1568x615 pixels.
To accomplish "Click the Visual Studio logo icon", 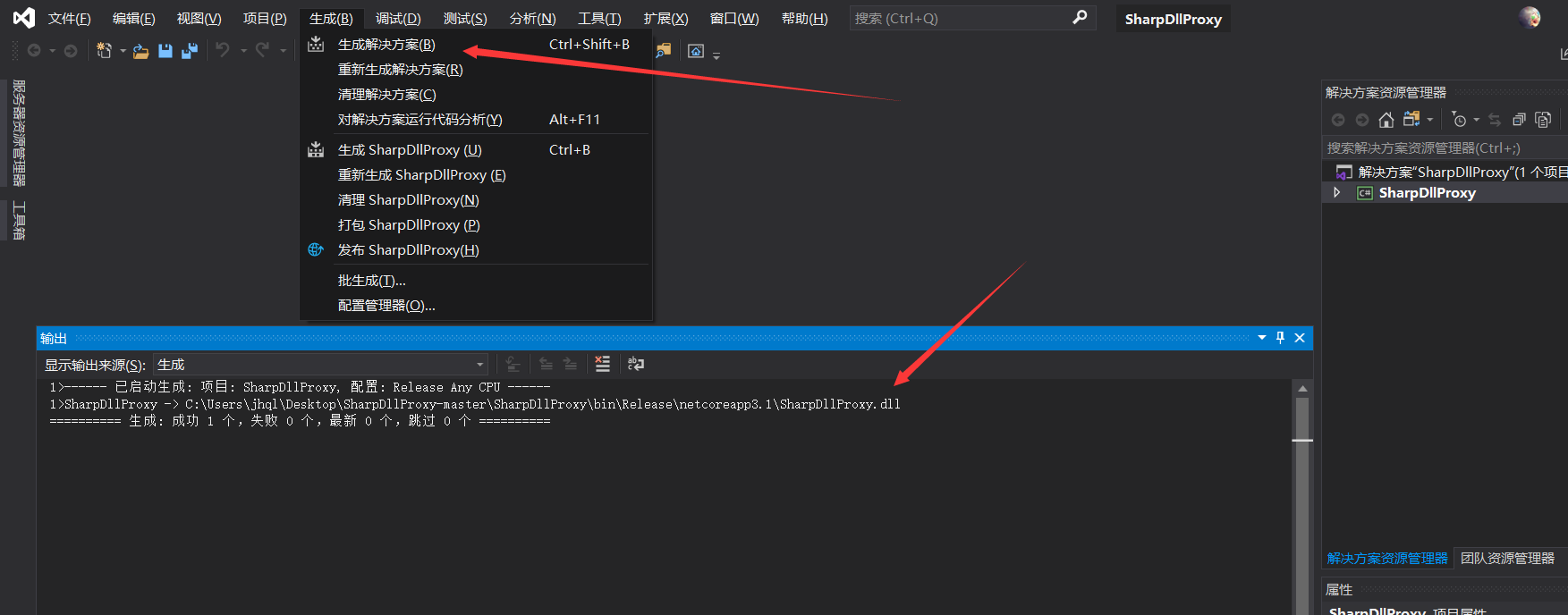I will [24, 18].
